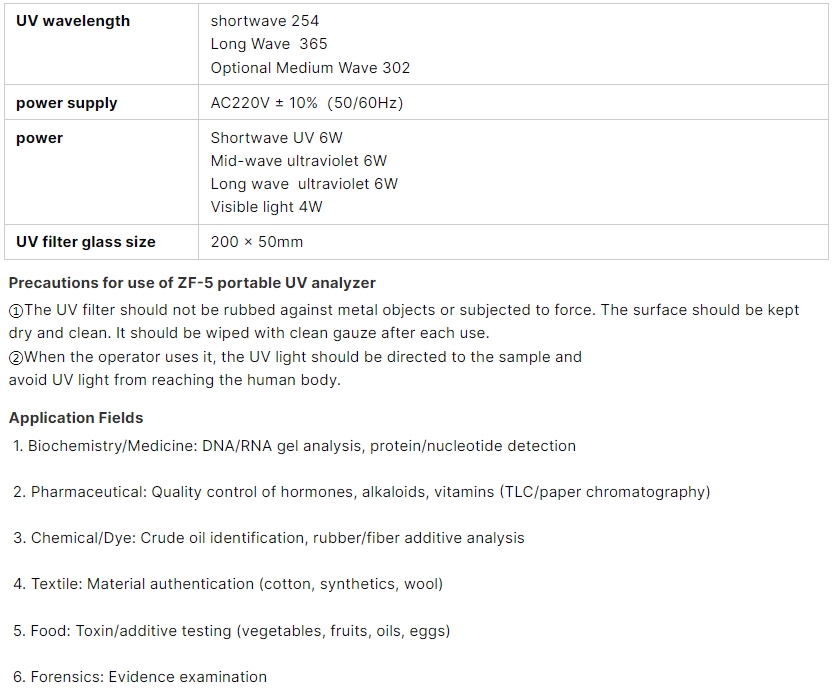
Task: Click the 'Forensics: Evidence examination' list item
Action: tap(140, 677)
